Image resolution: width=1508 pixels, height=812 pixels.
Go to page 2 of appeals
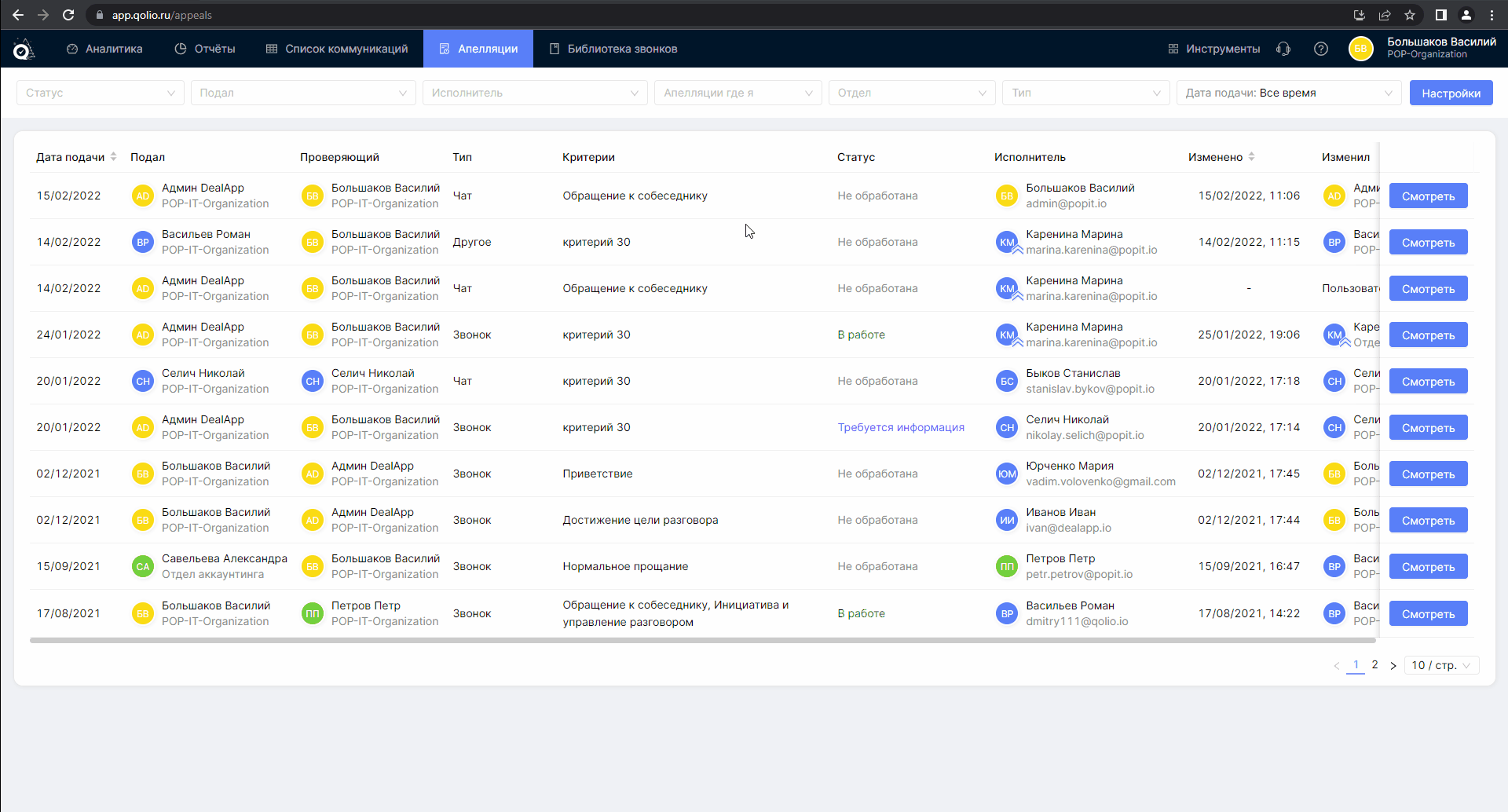coord(1374,665)
